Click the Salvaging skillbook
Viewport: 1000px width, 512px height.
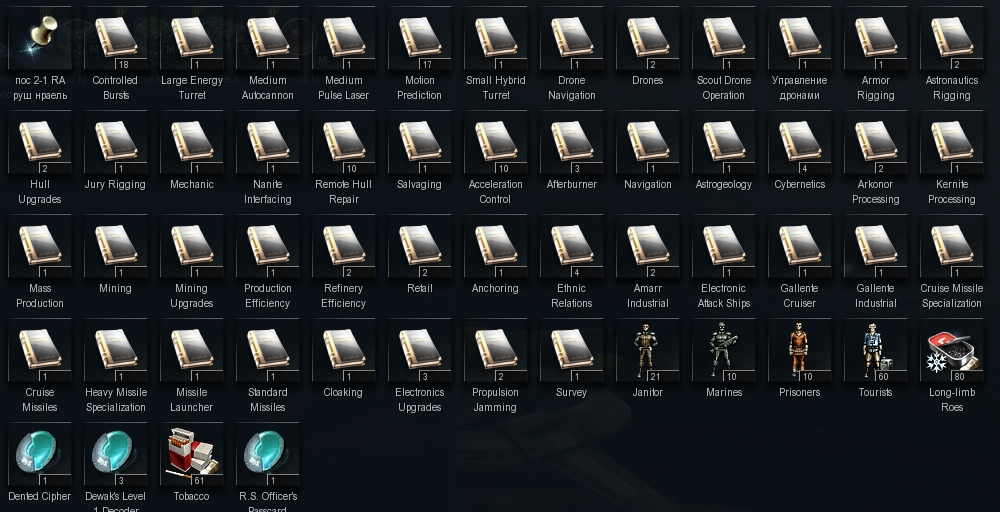pyautogui.click(x=420, y=142)
